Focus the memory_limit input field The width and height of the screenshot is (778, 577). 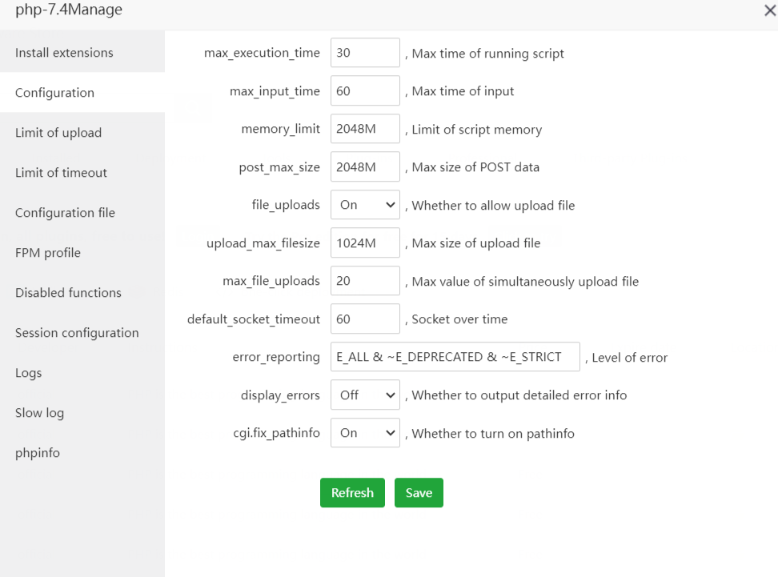pyautogui.click(x=365, y=129)
